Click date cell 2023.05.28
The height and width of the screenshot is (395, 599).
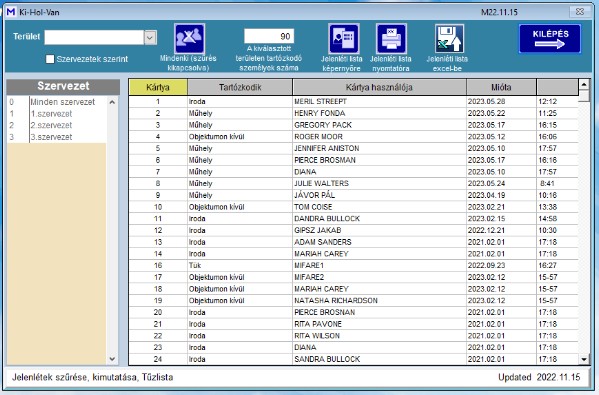501,102
